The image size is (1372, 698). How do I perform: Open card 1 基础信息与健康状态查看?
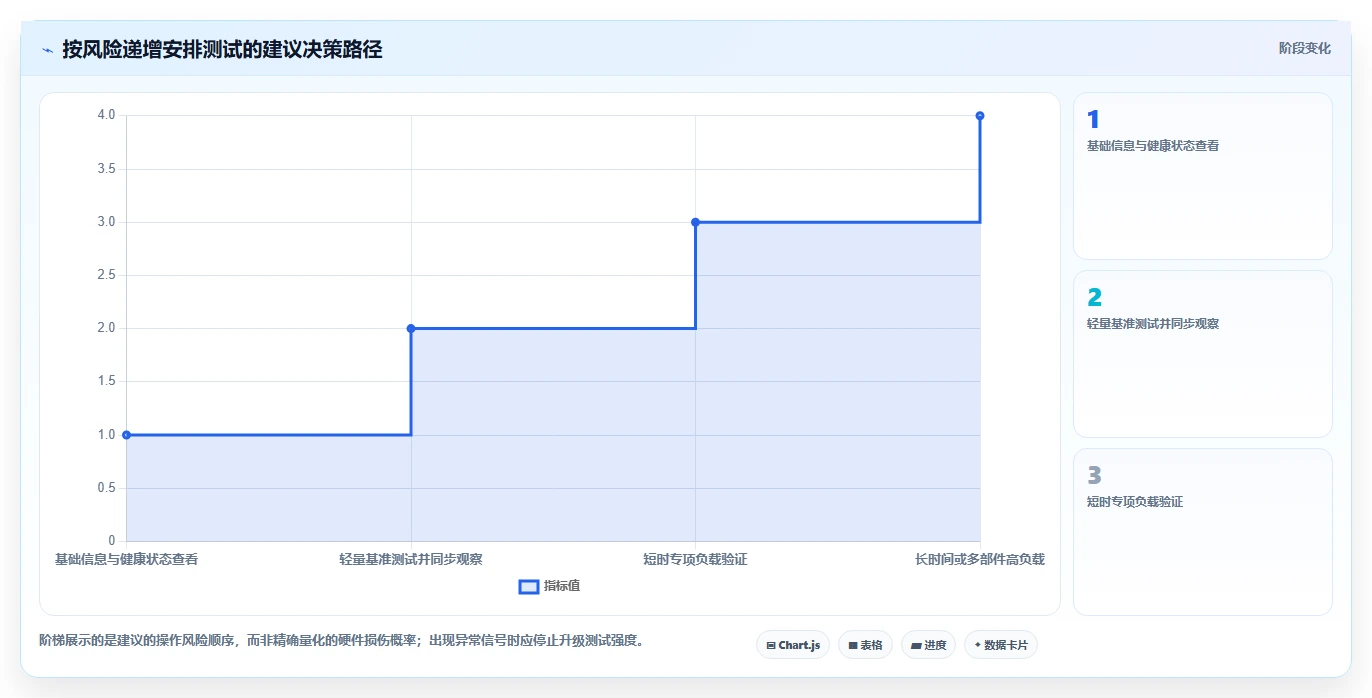coord(1203,176)
